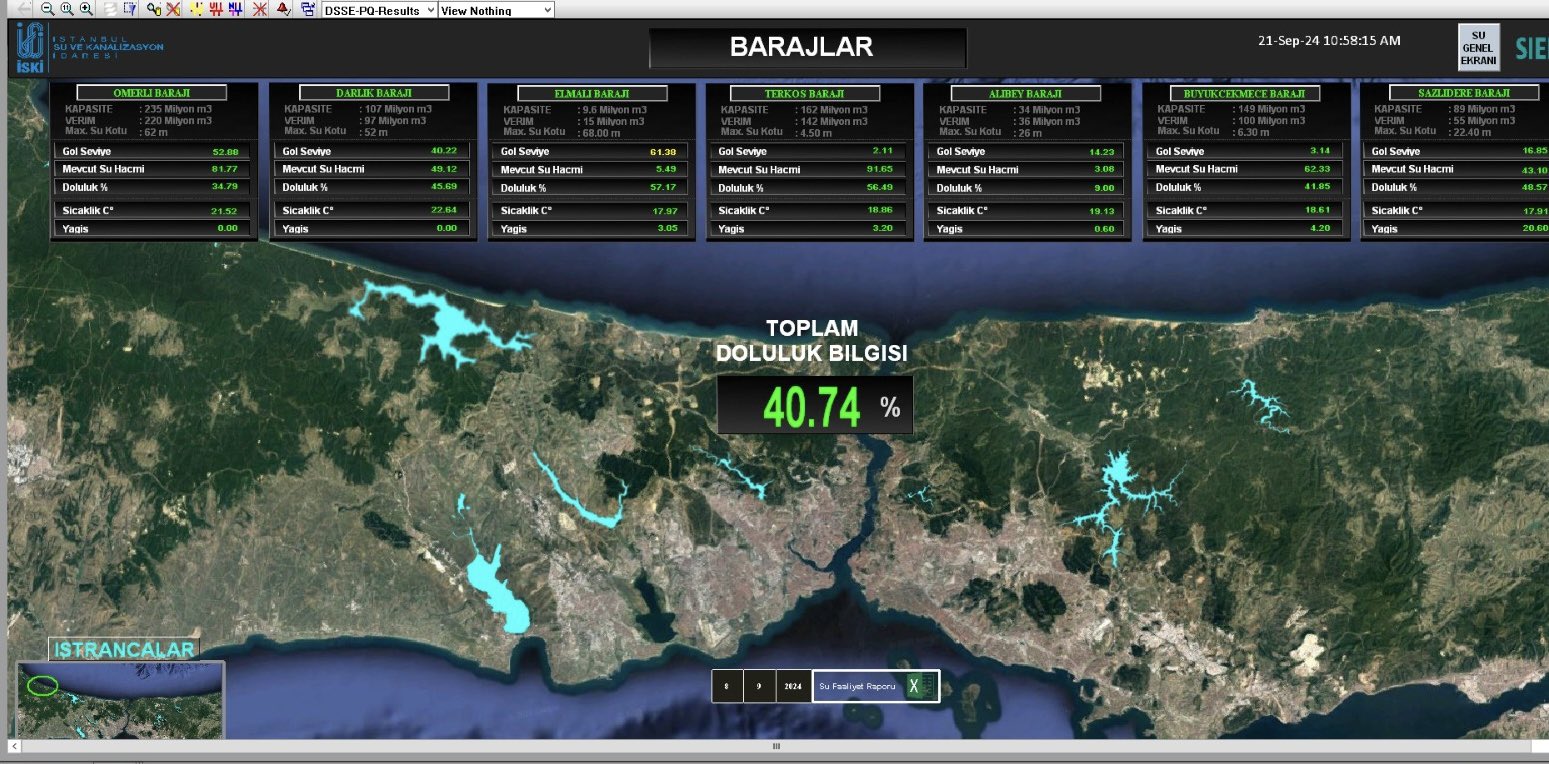The height and width of the screenshot is (764, 1549).
Task: Click the 40.74 total fill percentage value
Action: (811, 406)
